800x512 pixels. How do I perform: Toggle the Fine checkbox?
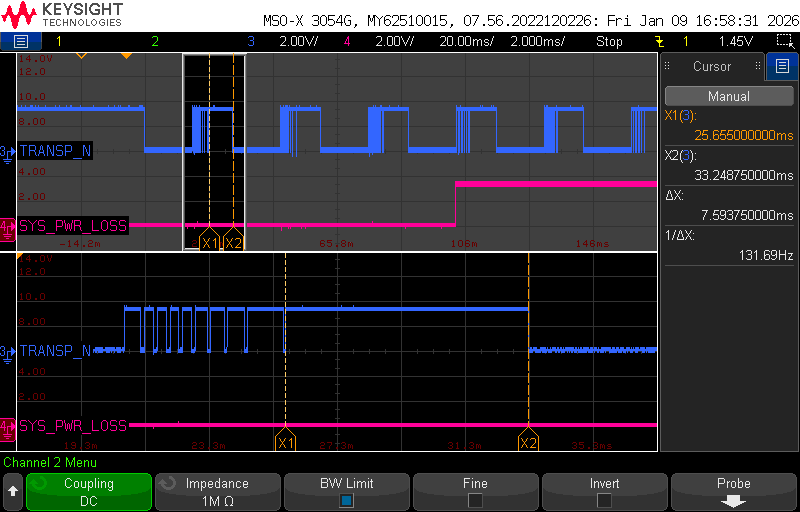pyautogui.click(x=475, y=500)
